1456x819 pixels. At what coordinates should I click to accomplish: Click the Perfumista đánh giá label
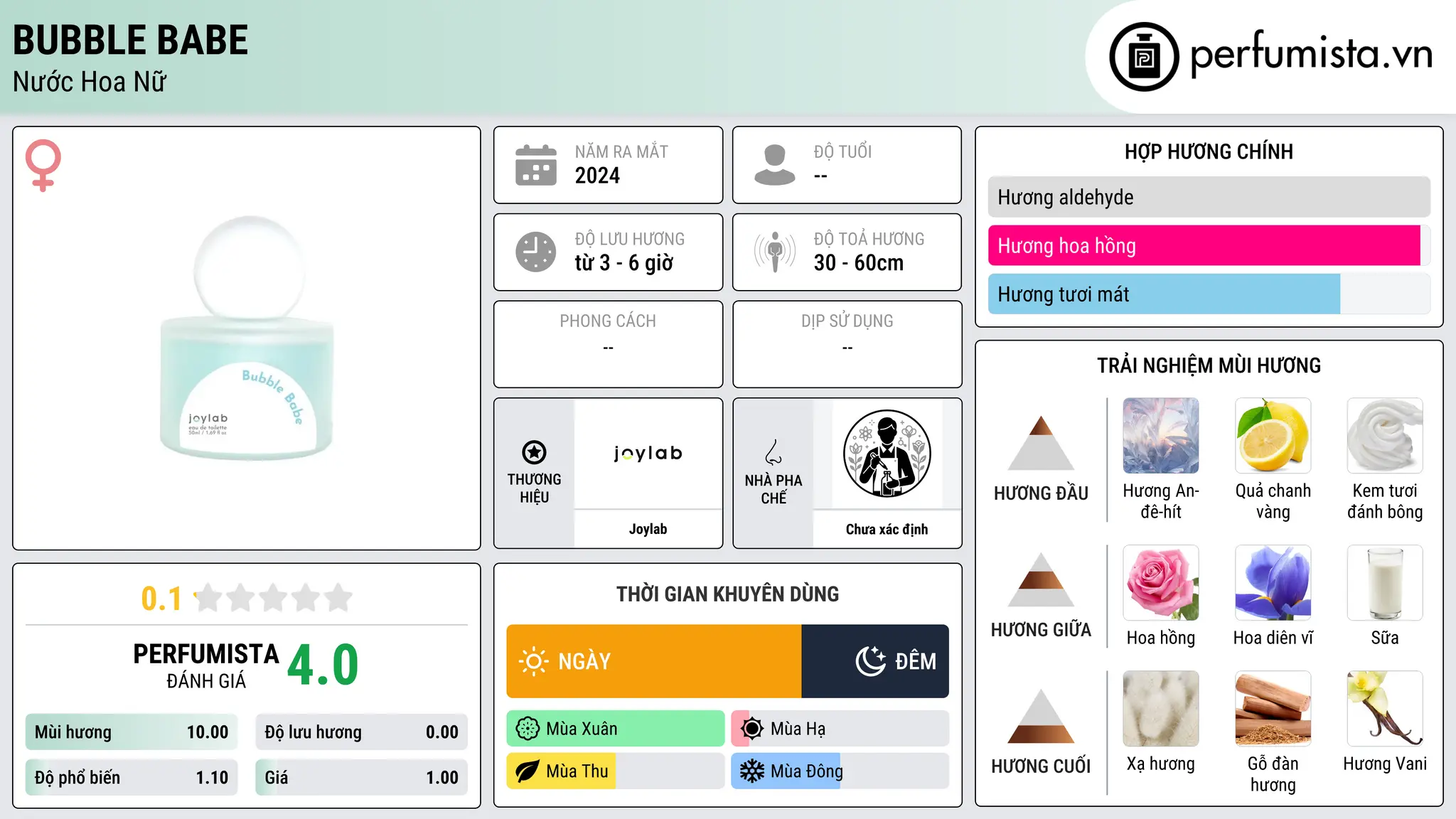[x=206, y=665]
